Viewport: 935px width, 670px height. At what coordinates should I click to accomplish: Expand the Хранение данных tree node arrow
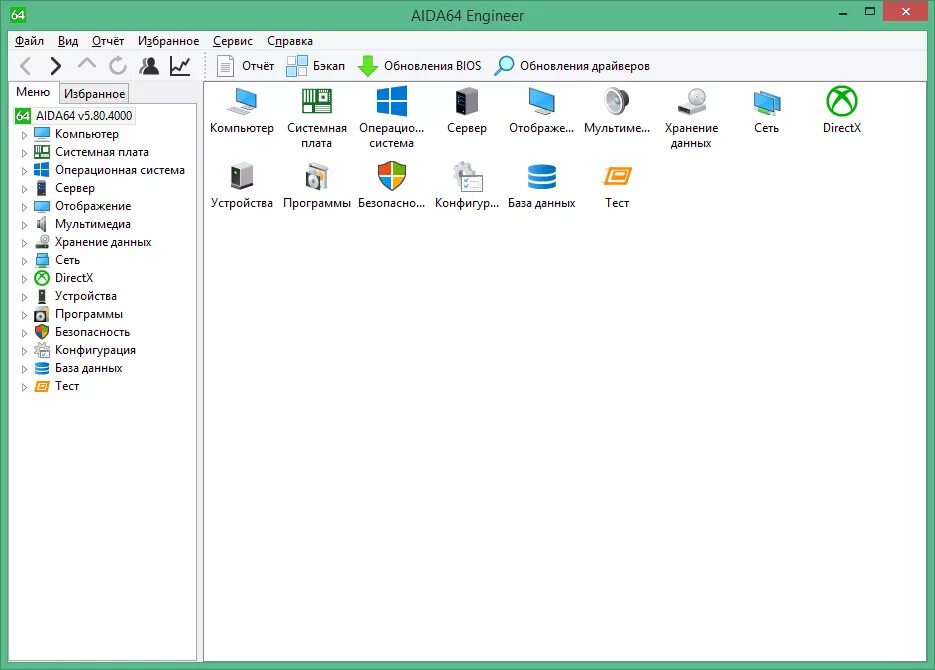[x=24, y=243]
